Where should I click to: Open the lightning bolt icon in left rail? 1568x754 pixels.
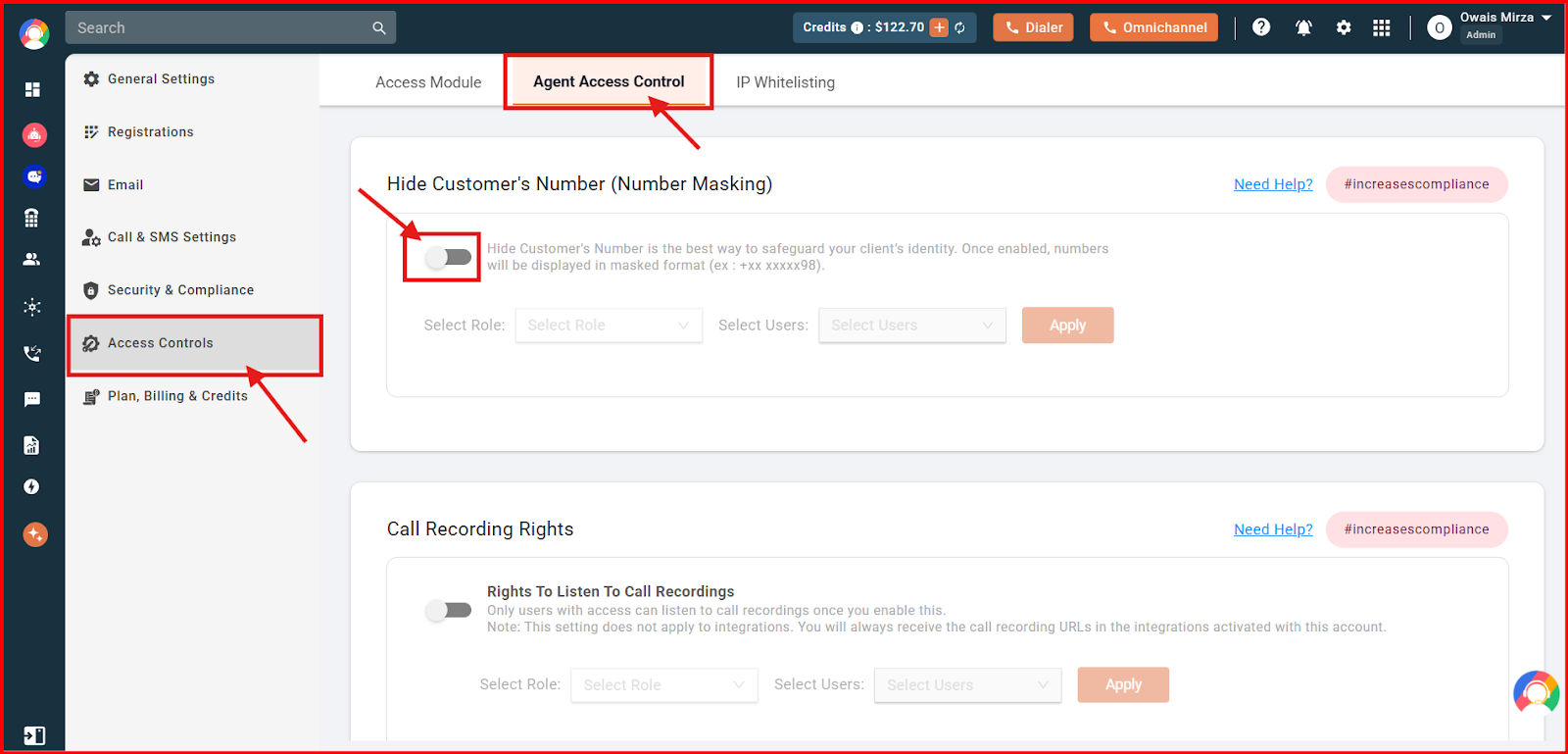click(32, 487)
